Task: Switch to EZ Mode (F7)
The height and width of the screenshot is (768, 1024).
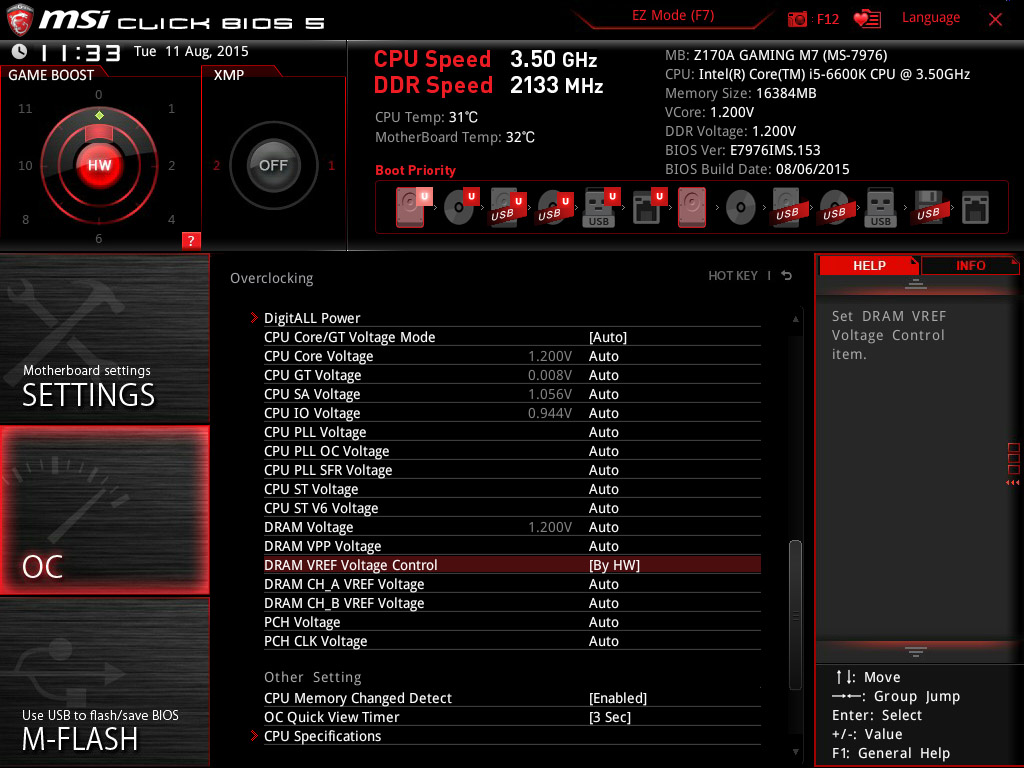Action: 673,16
